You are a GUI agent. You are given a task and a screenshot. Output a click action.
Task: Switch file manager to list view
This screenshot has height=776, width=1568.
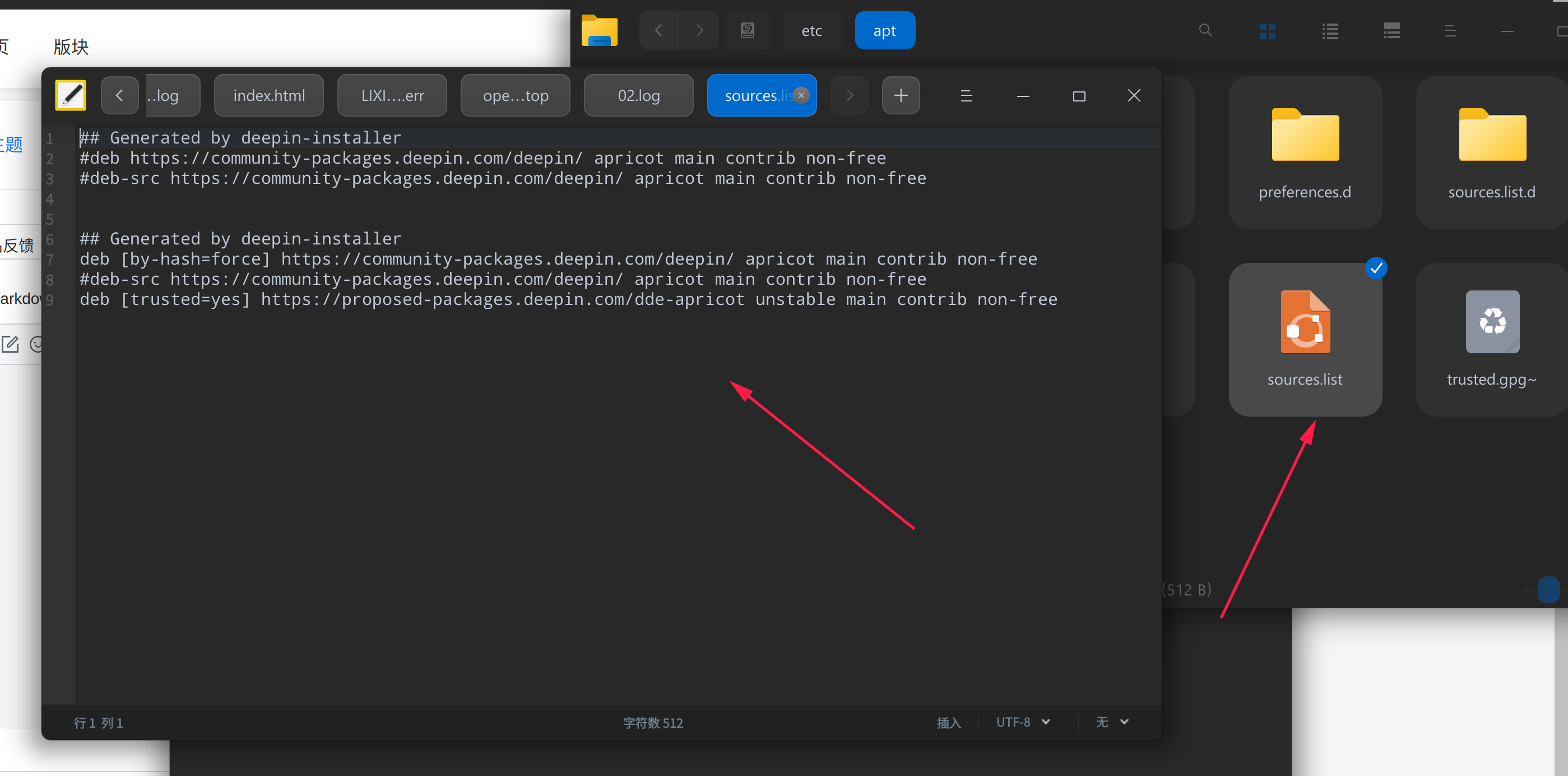(1330, 31)
